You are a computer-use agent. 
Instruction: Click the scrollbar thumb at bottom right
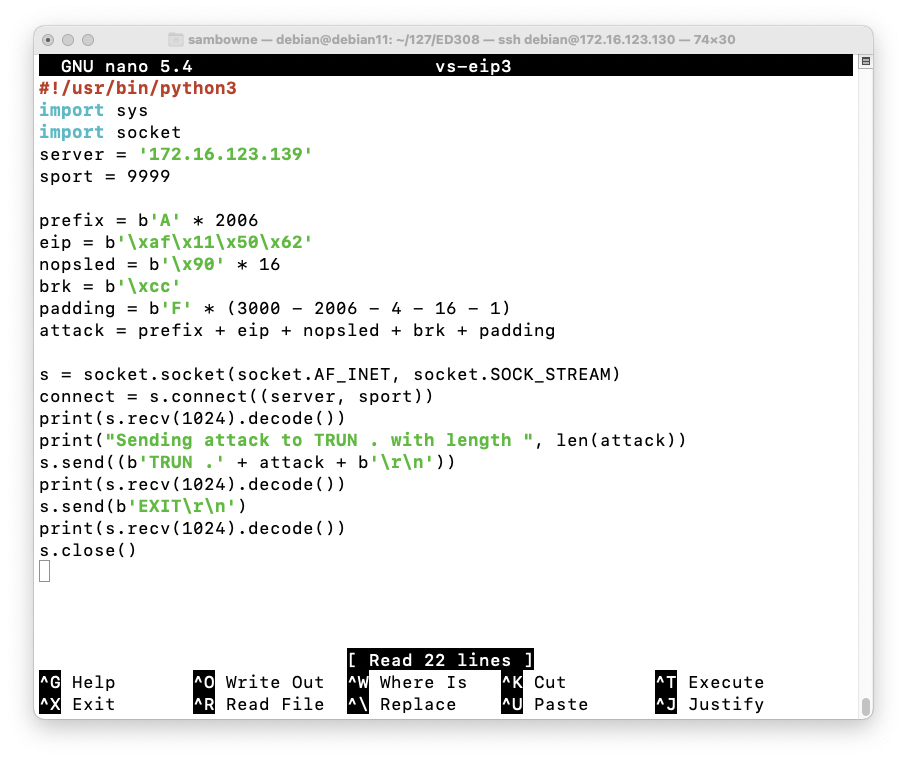(865, 707)
